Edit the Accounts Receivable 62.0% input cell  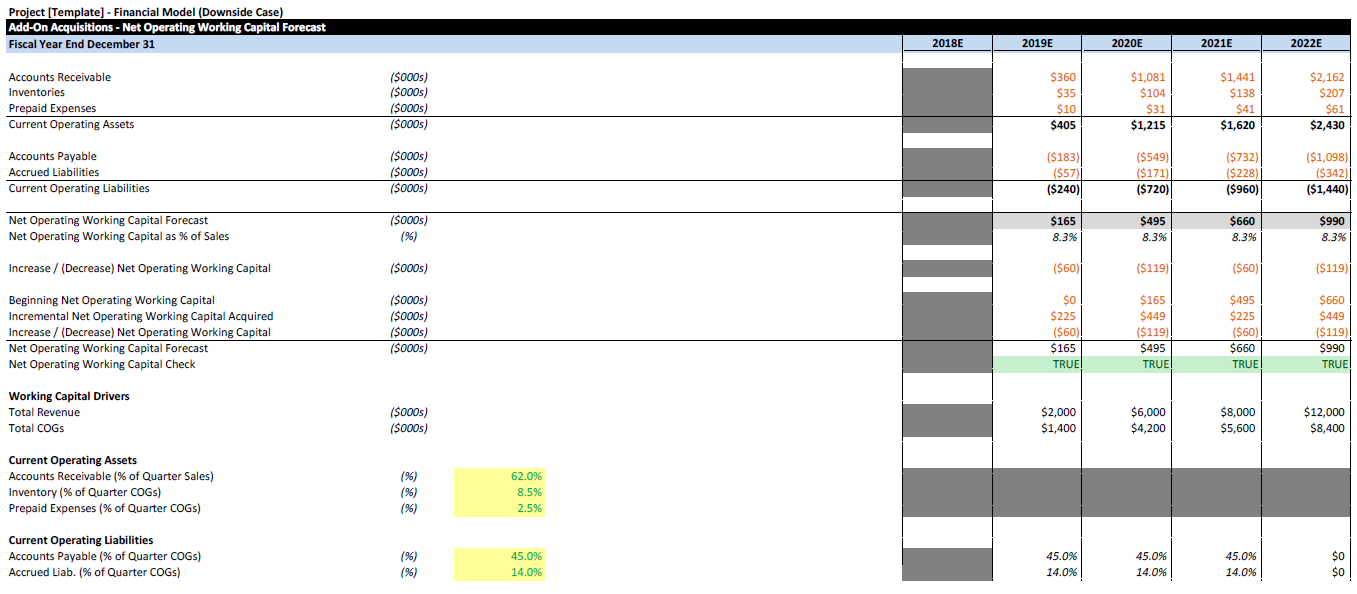click(499, 477)
